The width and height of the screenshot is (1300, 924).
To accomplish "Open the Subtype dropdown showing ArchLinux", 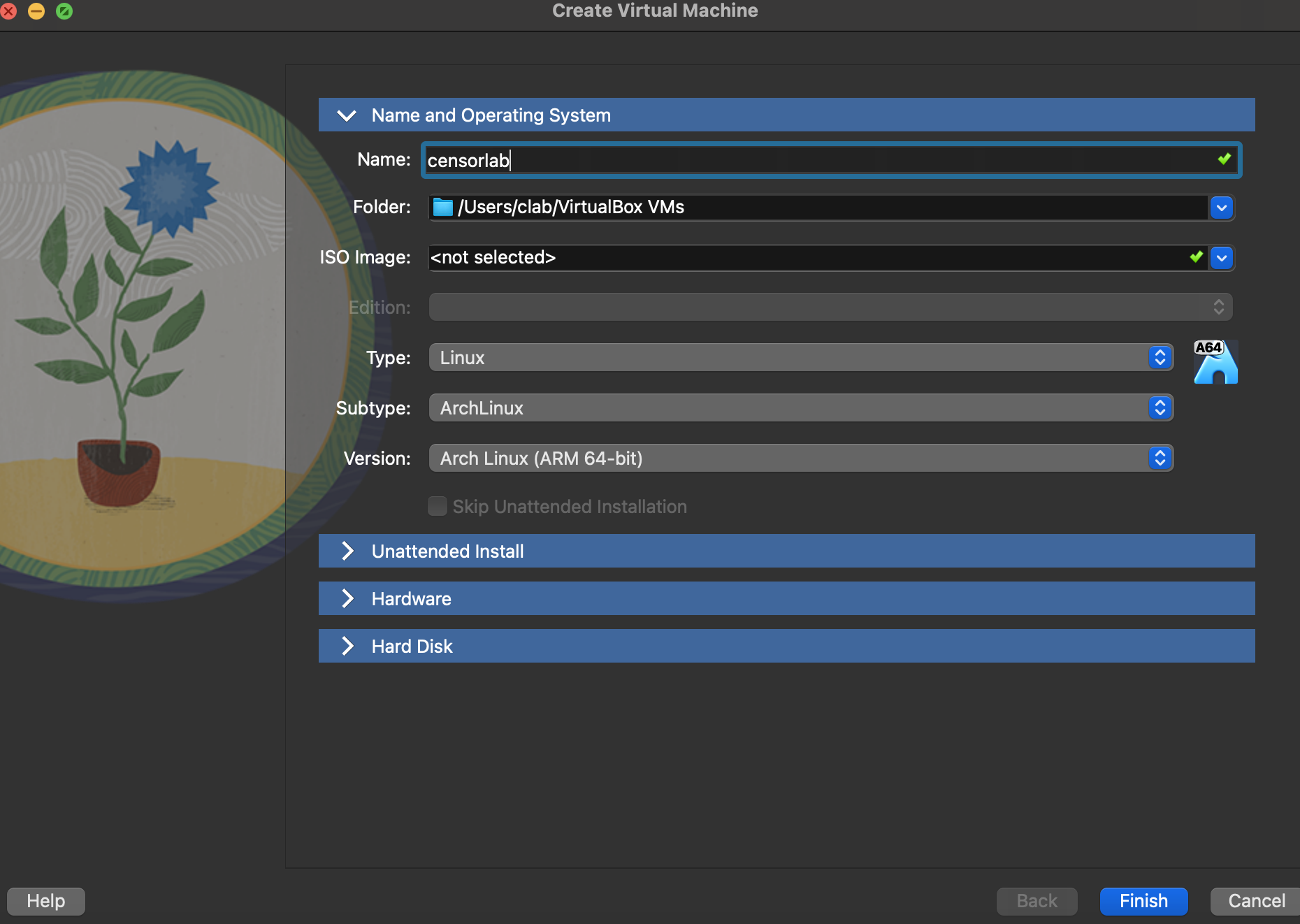I will coord(800,408).
